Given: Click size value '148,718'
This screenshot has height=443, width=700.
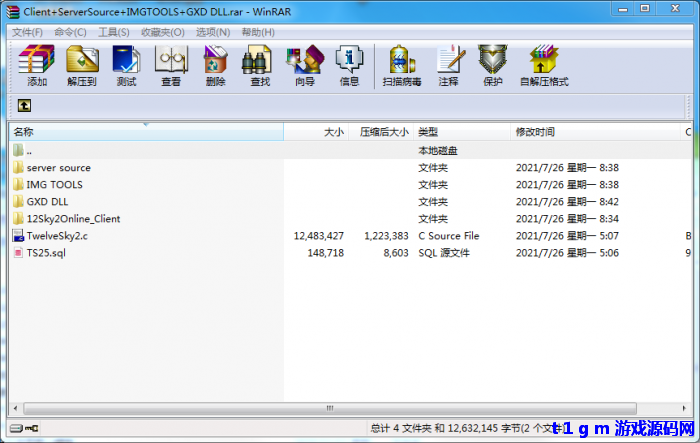Looking at the screenshot, I should click(x=325, y=253).
